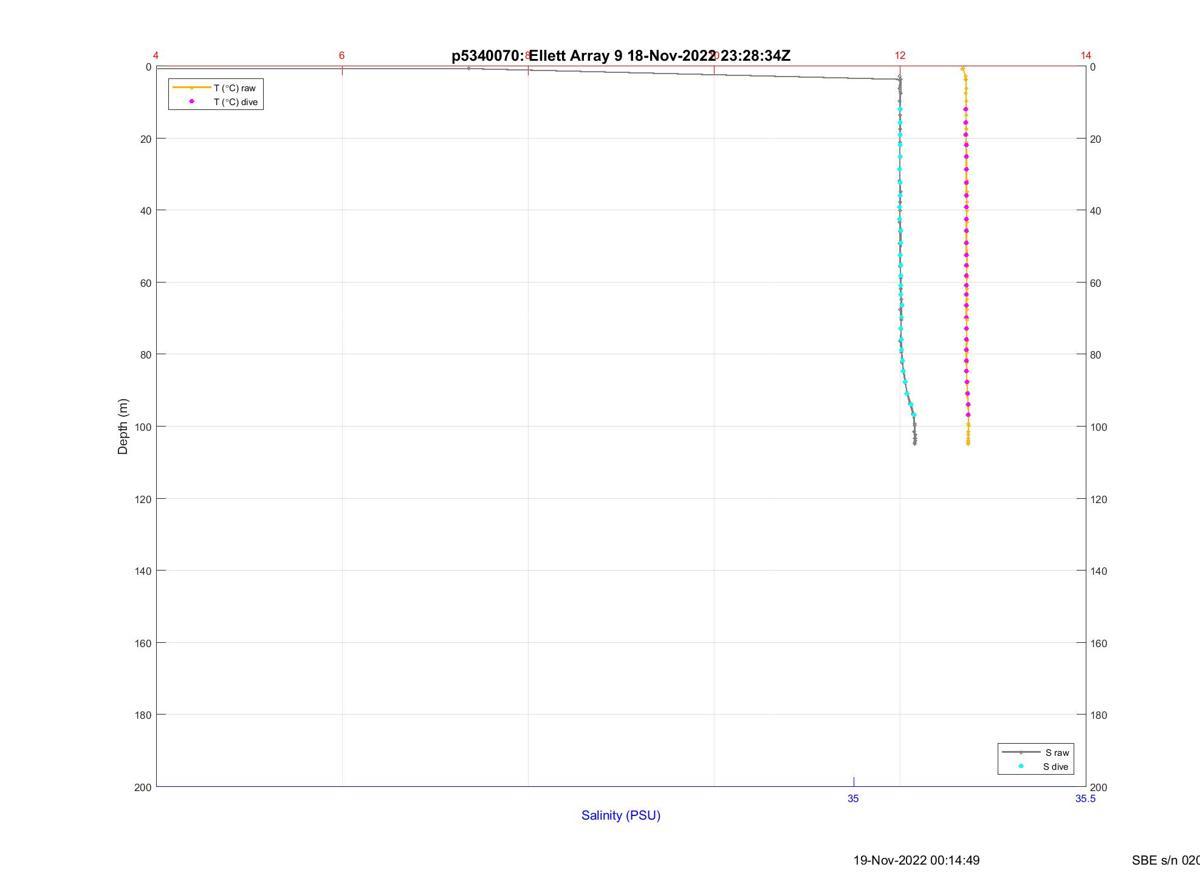This screenshot has width=1200, height=885.
Task: Click the '180' depth tick on right axis
Action: coord(1099,715)
